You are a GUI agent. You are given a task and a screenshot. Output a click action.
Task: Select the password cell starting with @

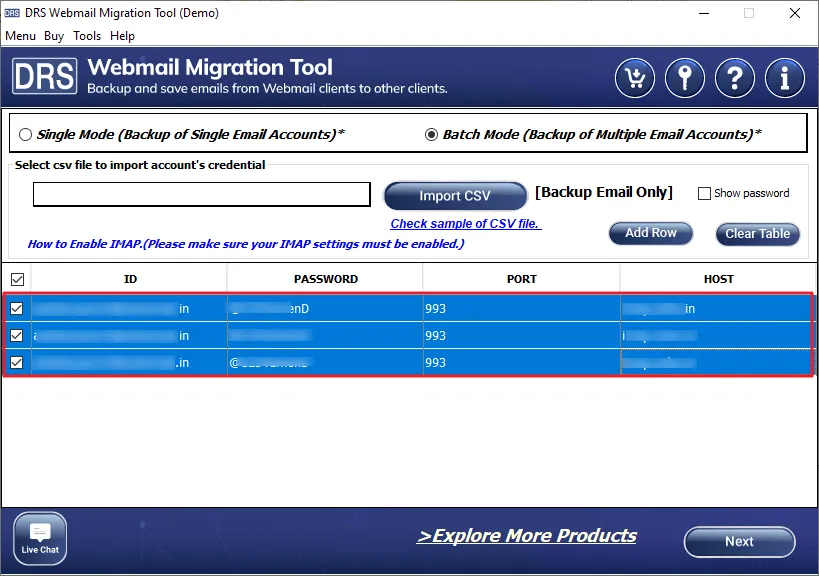[x=325, y=362]
